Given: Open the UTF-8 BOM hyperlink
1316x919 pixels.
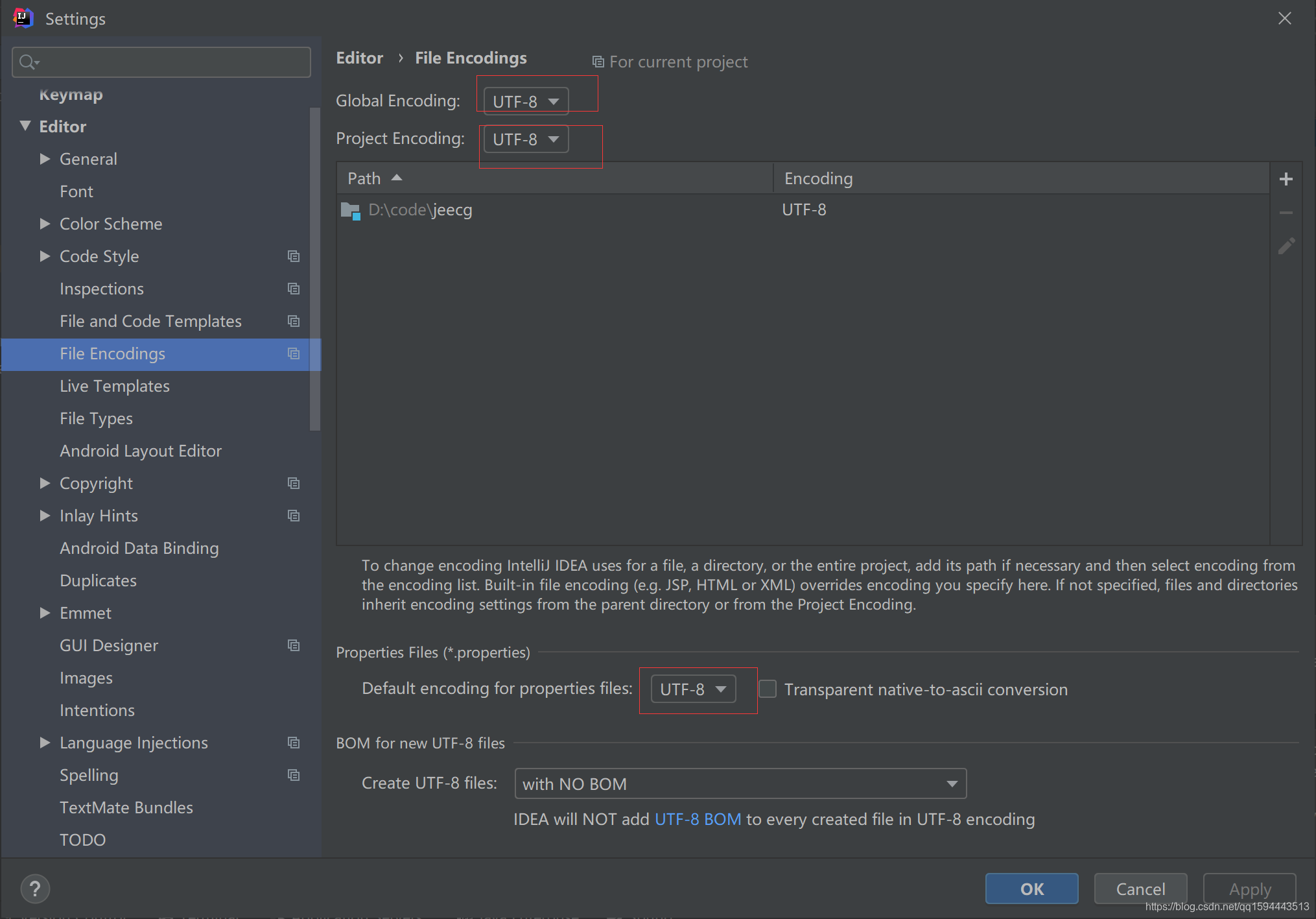Looking at the screenshot, I should [x=698, y=819].
